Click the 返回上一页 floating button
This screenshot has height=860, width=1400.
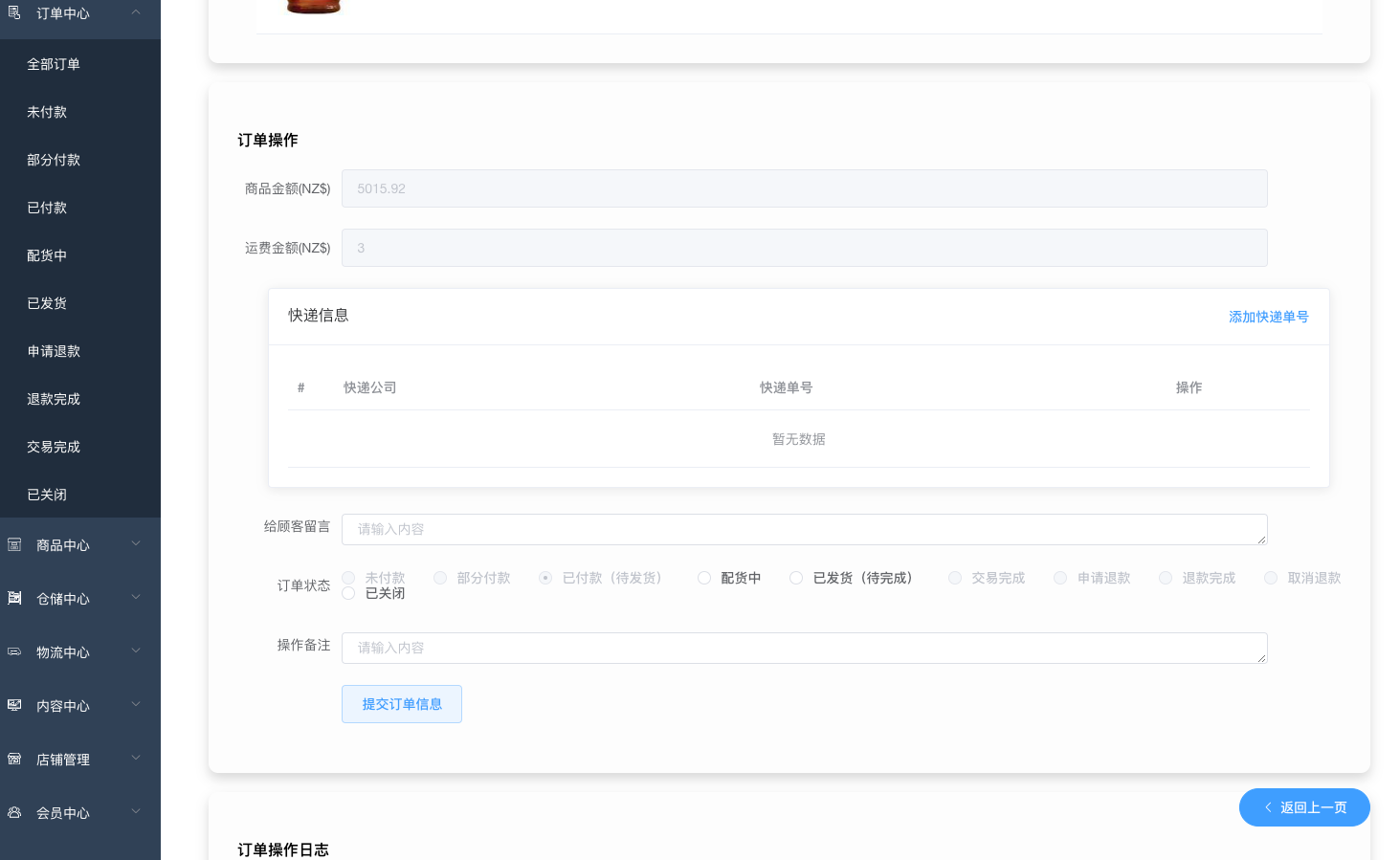(1304, 807)
